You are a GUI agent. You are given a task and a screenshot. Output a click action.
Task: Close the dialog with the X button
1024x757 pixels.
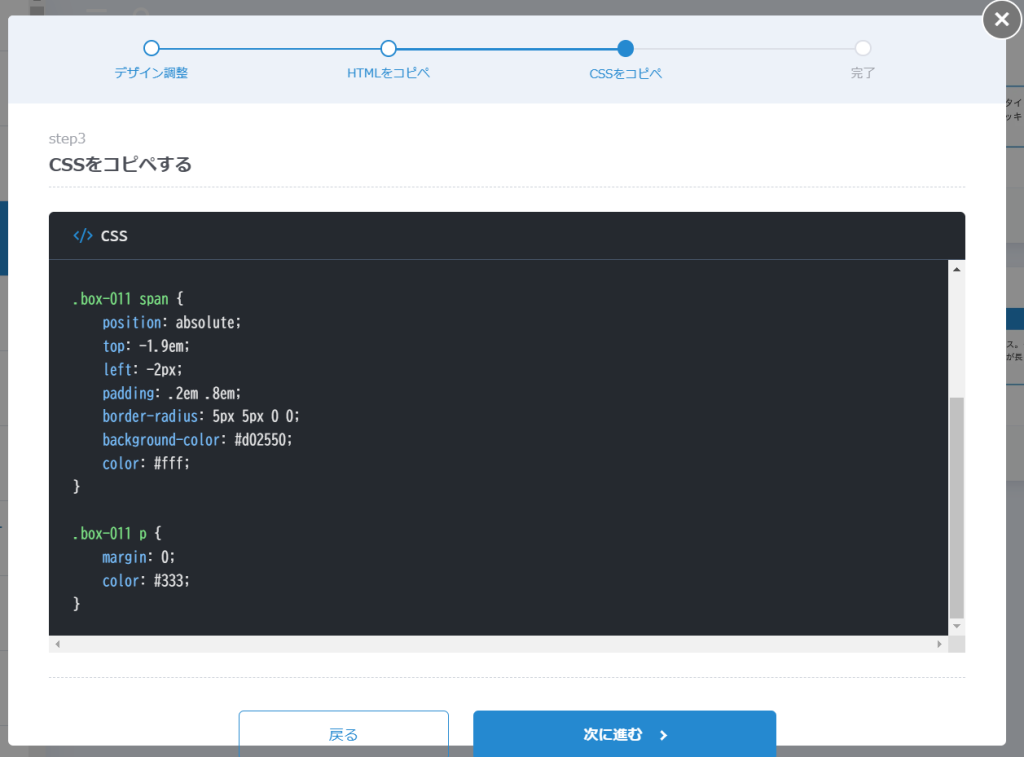[1002, 20]
